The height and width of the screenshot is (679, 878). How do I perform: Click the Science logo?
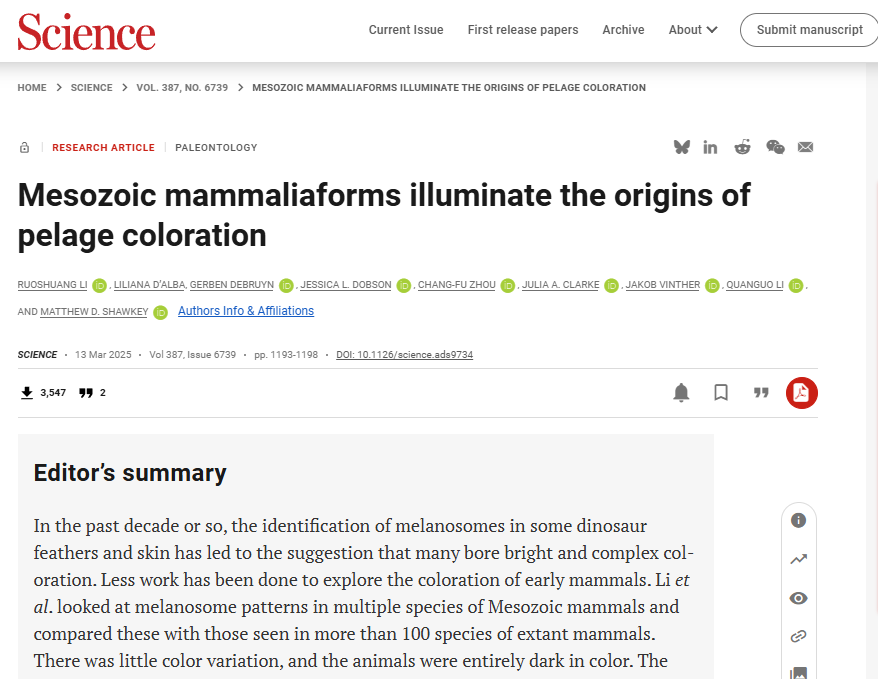87,31
